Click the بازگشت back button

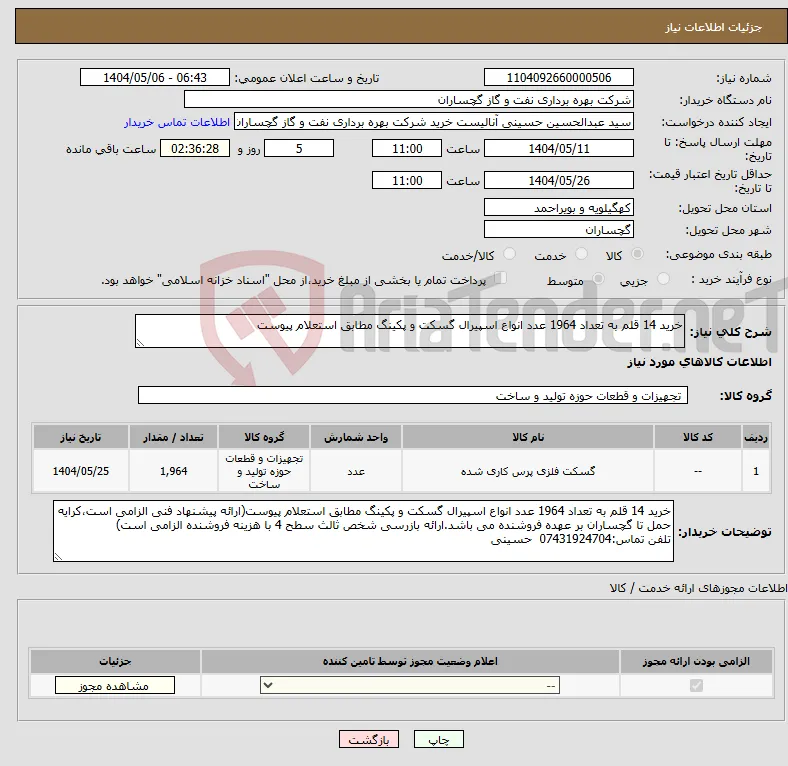(369, 739)
